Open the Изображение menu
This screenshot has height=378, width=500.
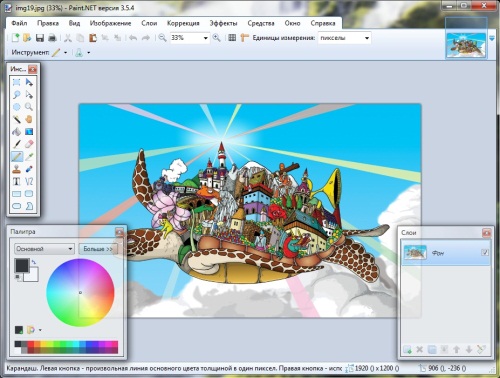click(110, 23)
